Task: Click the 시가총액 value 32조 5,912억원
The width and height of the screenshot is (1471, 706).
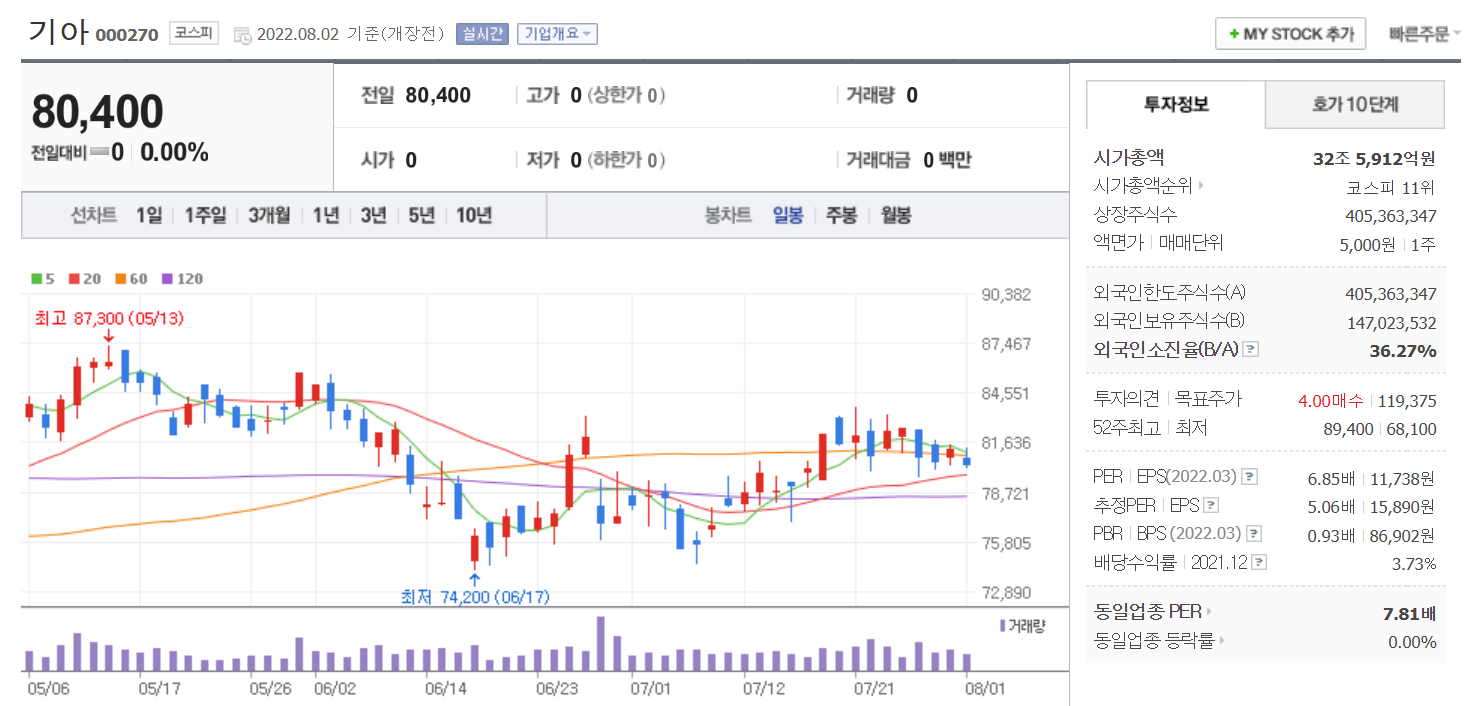Action: (x=1374, y=158)
